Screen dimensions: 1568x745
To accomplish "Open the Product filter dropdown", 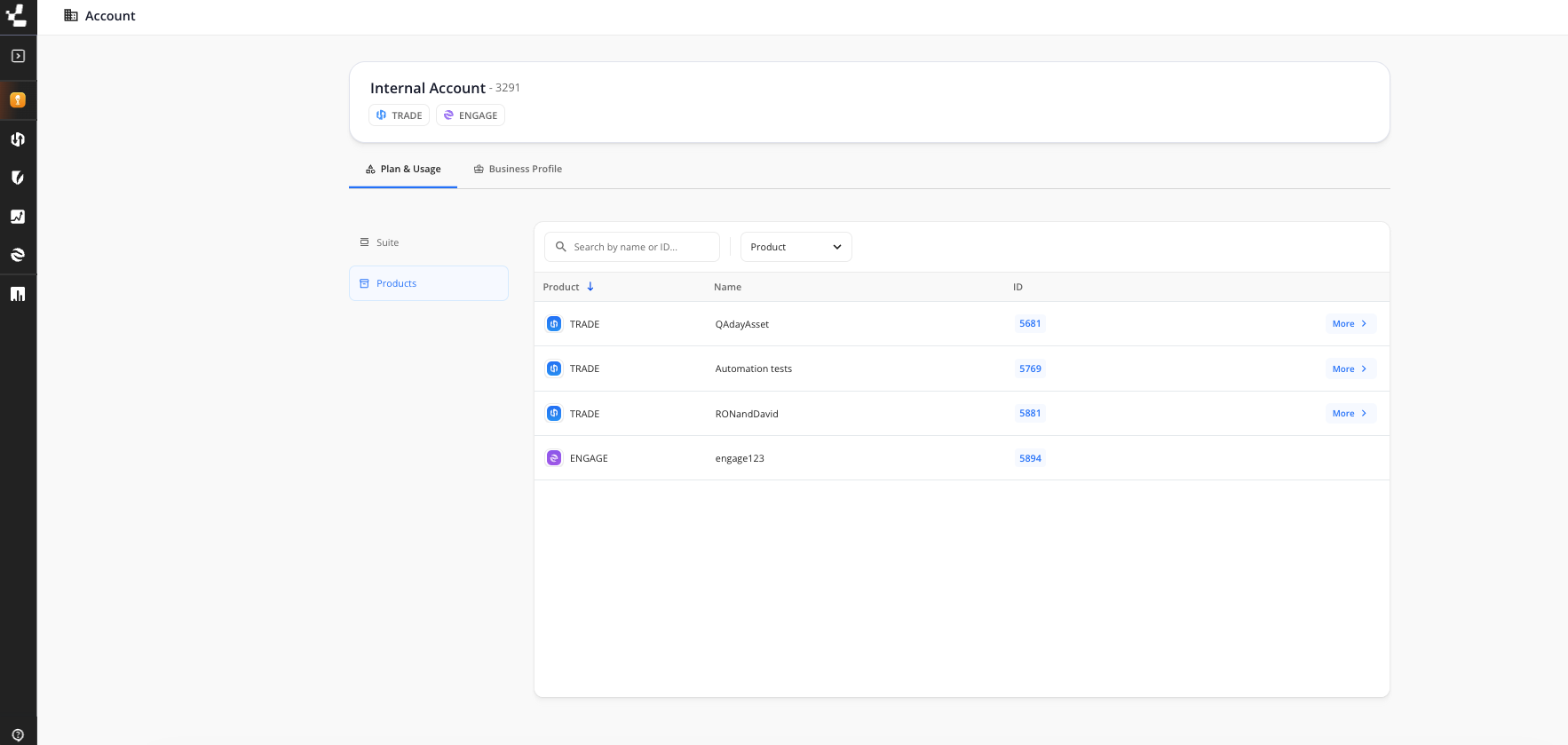I will tap(796, 247).
